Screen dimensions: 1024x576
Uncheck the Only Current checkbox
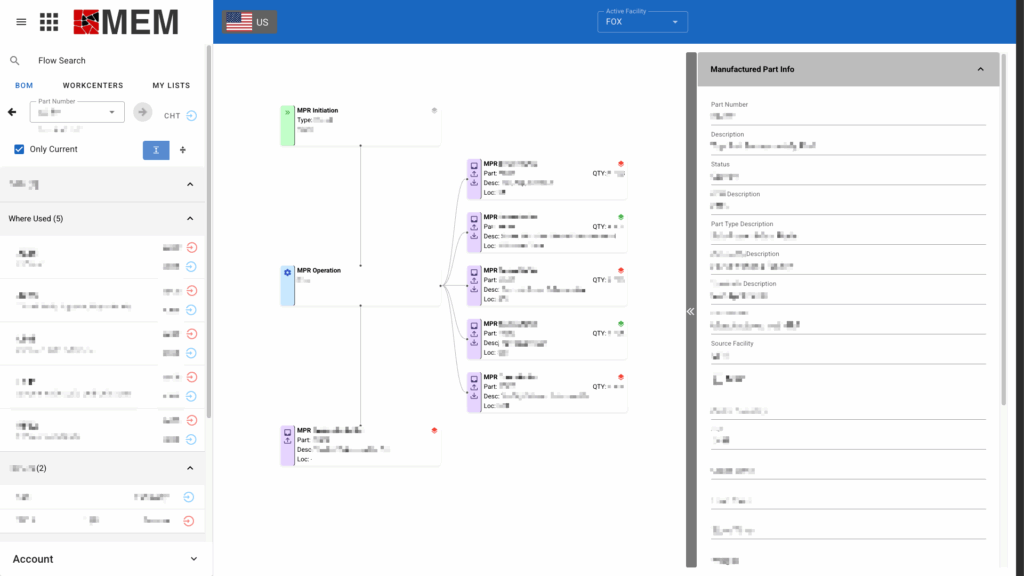(19, 149)
